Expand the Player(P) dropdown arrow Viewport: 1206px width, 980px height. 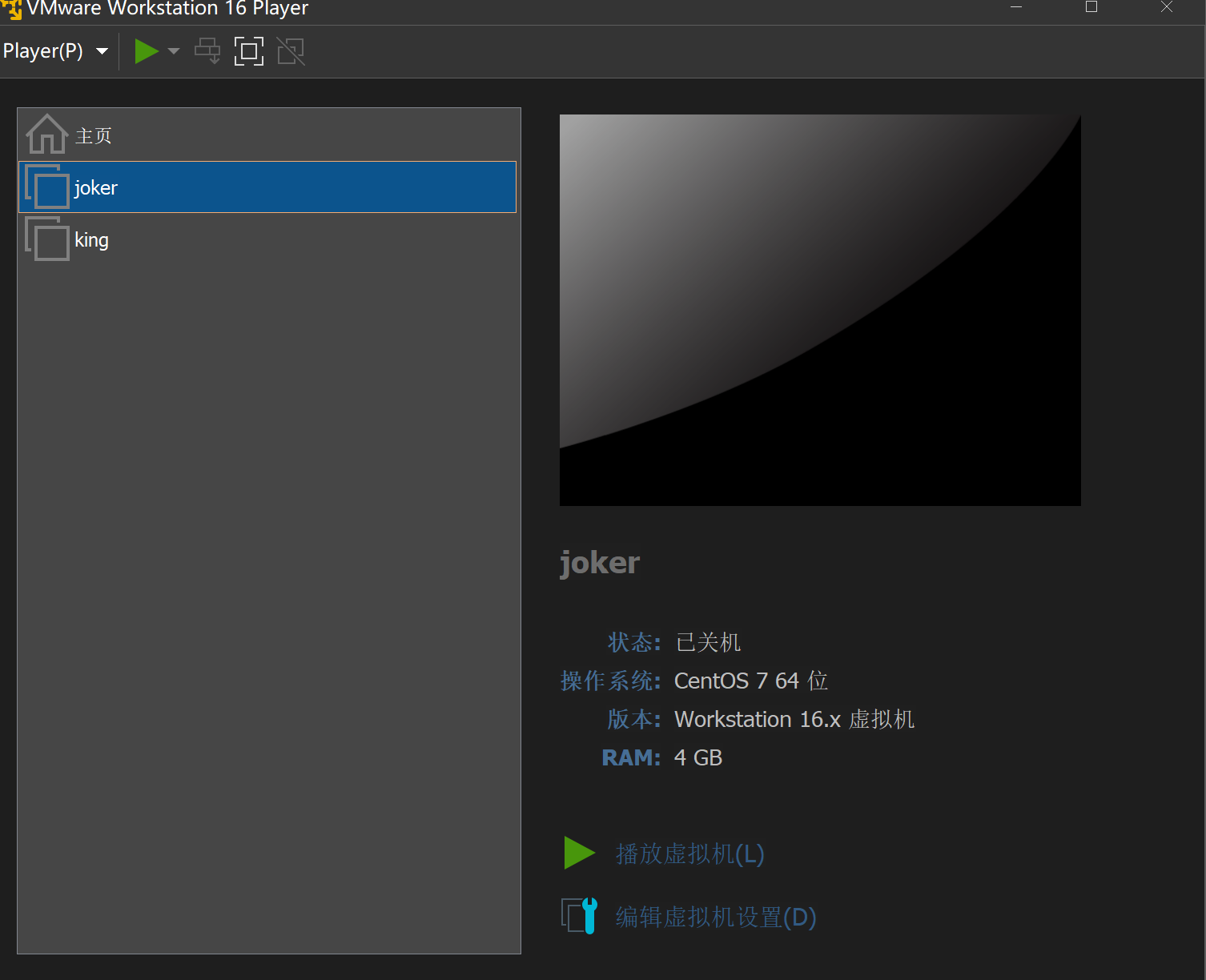(102, 51)
